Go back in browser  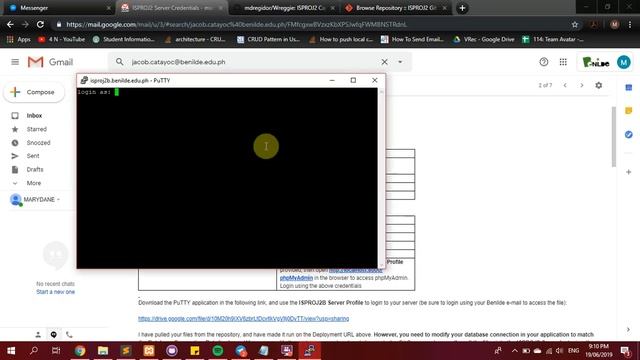[x=10, y=24]
